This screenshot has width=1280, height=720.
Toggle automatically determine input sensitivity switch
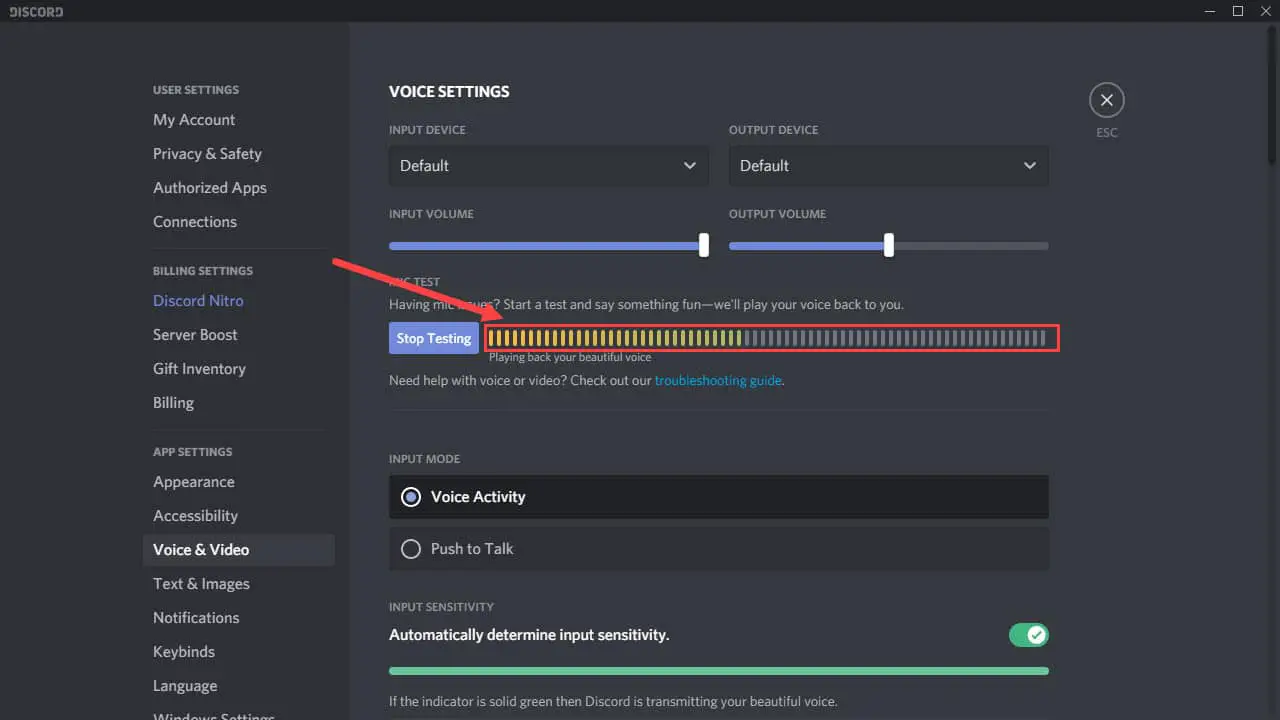(x=1029, y=635)
